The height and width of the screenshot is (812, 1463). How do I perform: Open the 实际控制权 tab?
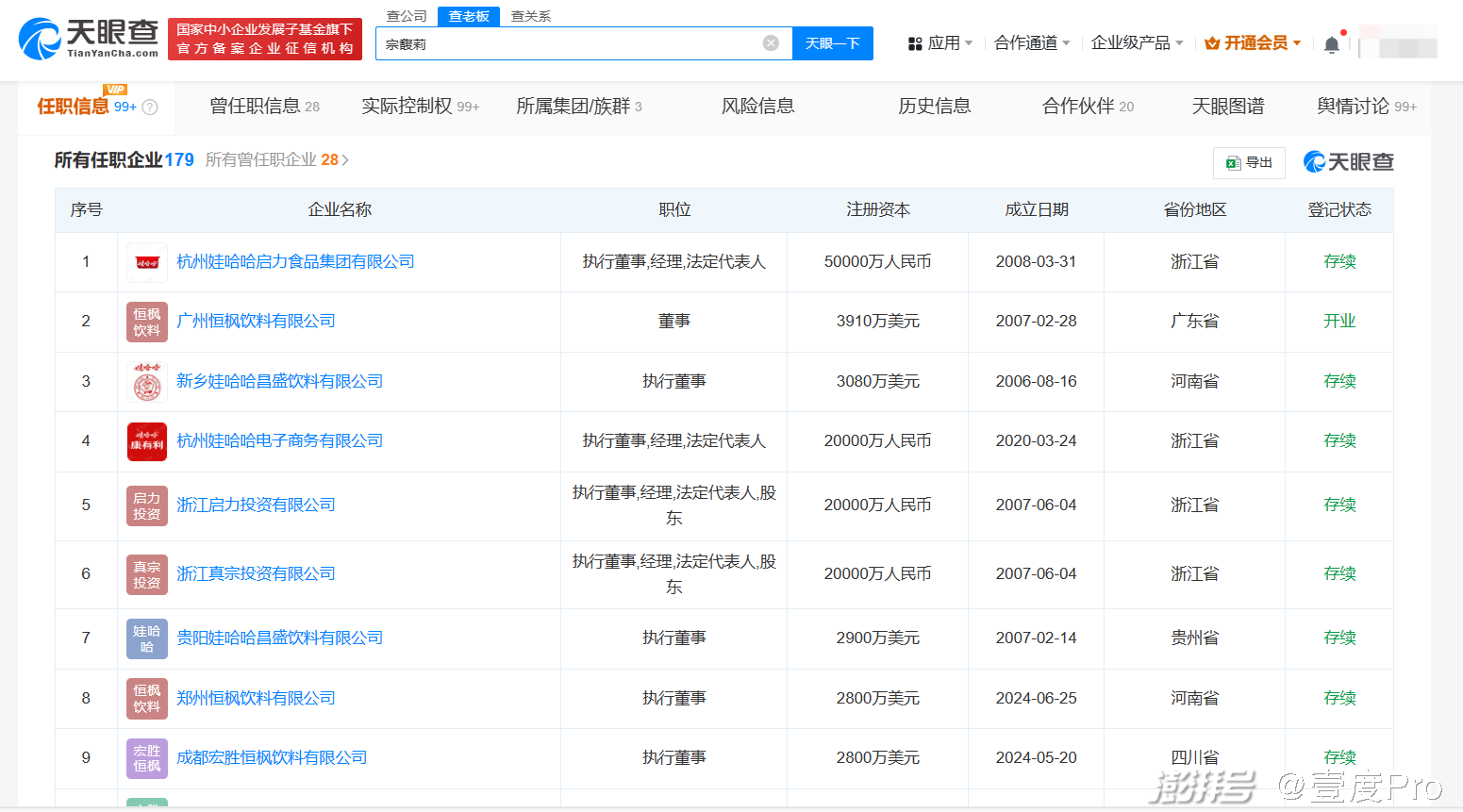420,107
